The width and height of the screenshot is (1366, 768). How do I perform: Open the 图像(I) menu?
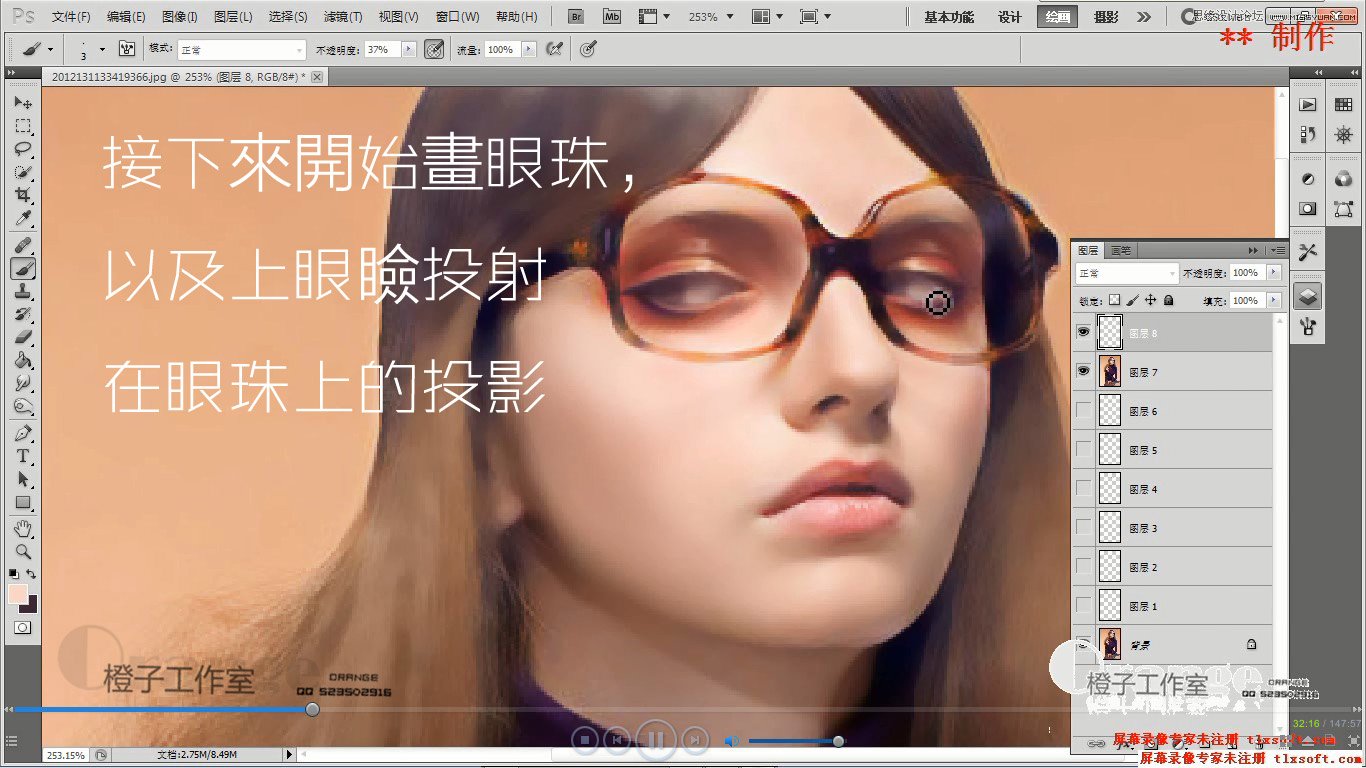click(x=180, y=17)
